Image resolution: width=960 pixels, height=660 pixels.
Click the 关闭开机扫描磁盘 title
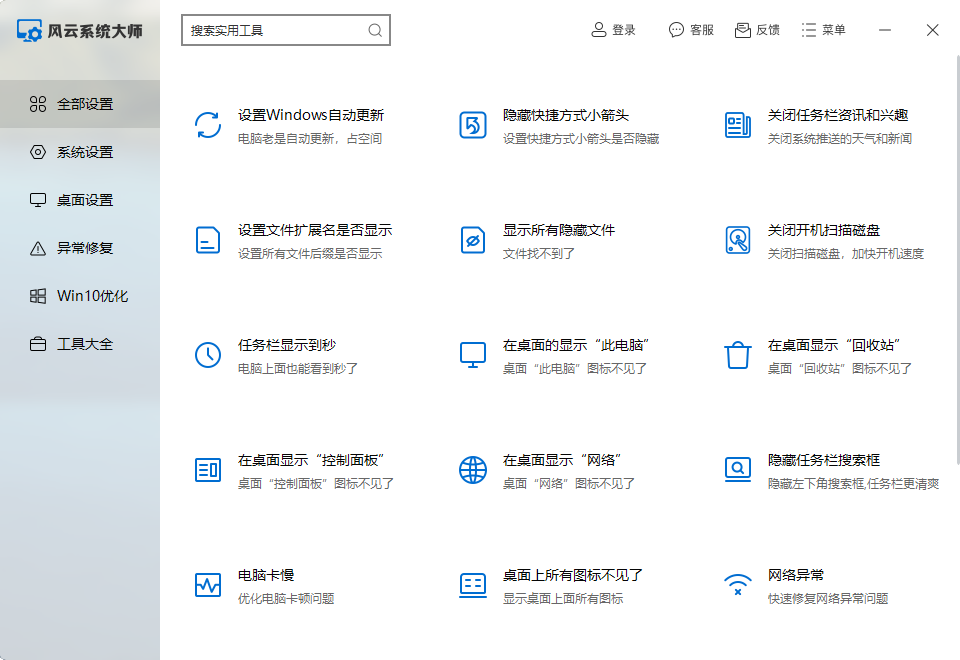[x=823, y=230]
